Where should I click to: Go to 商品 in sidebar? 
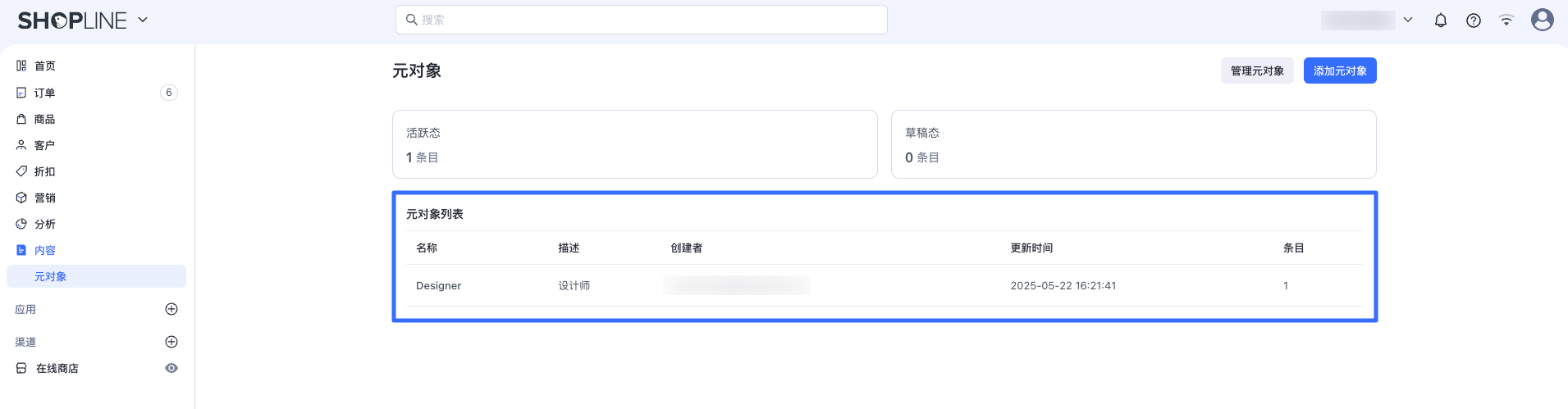(97, 119)
